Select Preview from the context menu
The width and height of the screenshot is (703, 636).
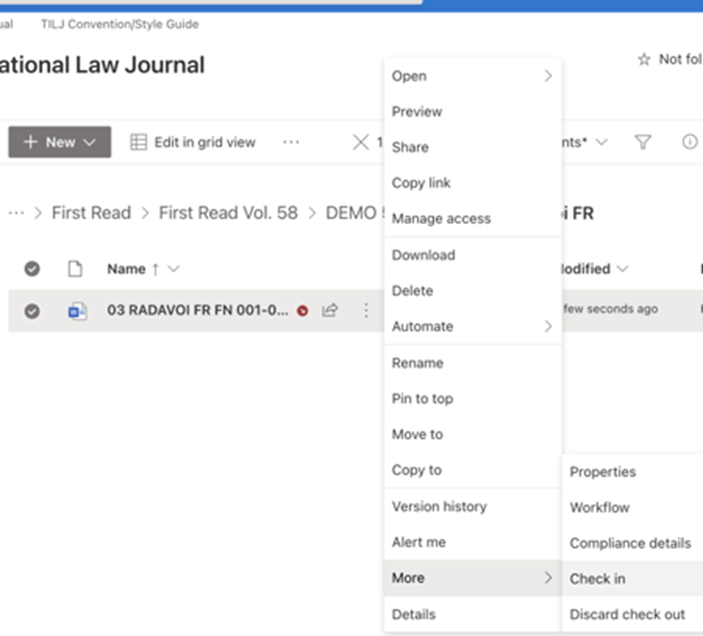pyautogui.click(x=473, y=112)
